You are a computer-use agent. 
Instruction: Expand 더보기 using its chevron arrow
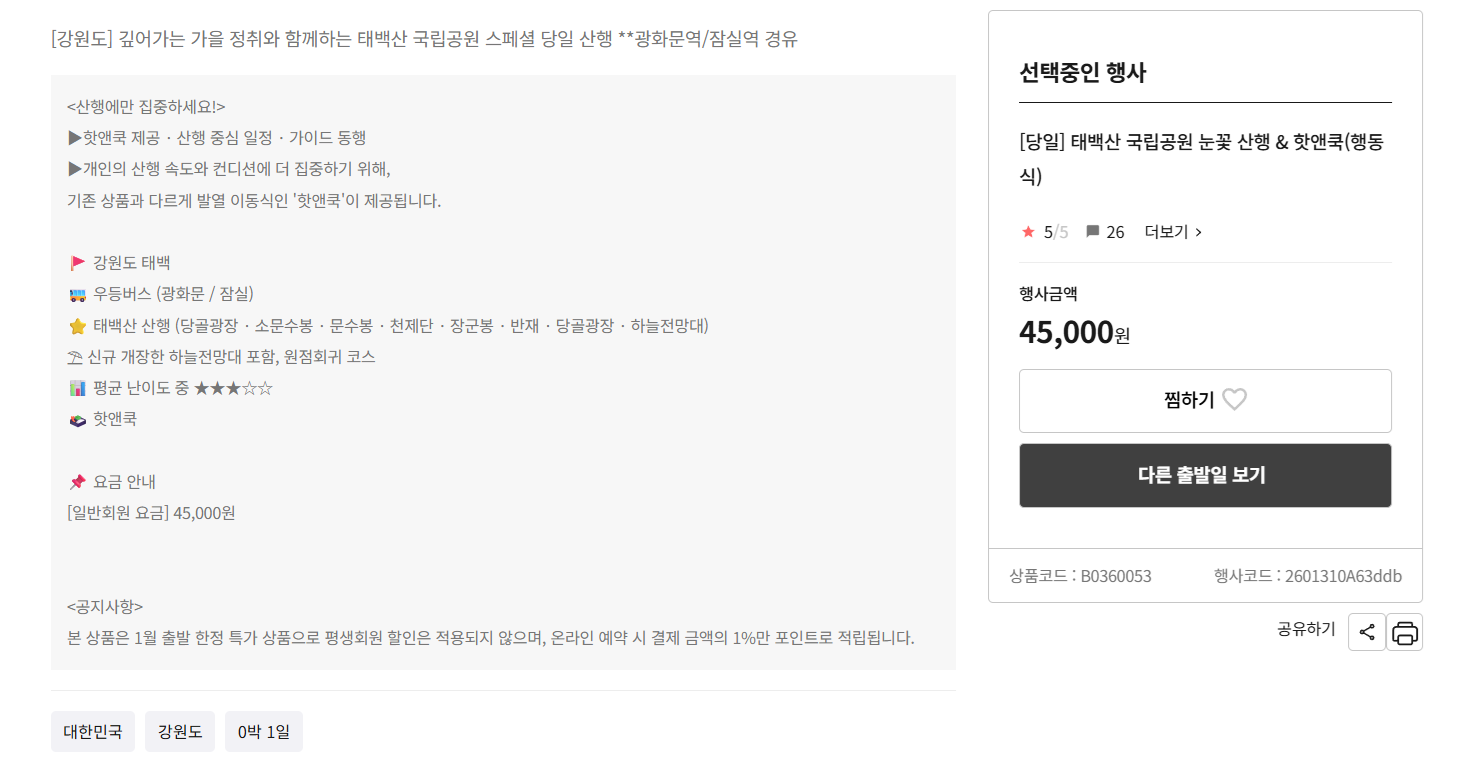tap(1199, 231)
